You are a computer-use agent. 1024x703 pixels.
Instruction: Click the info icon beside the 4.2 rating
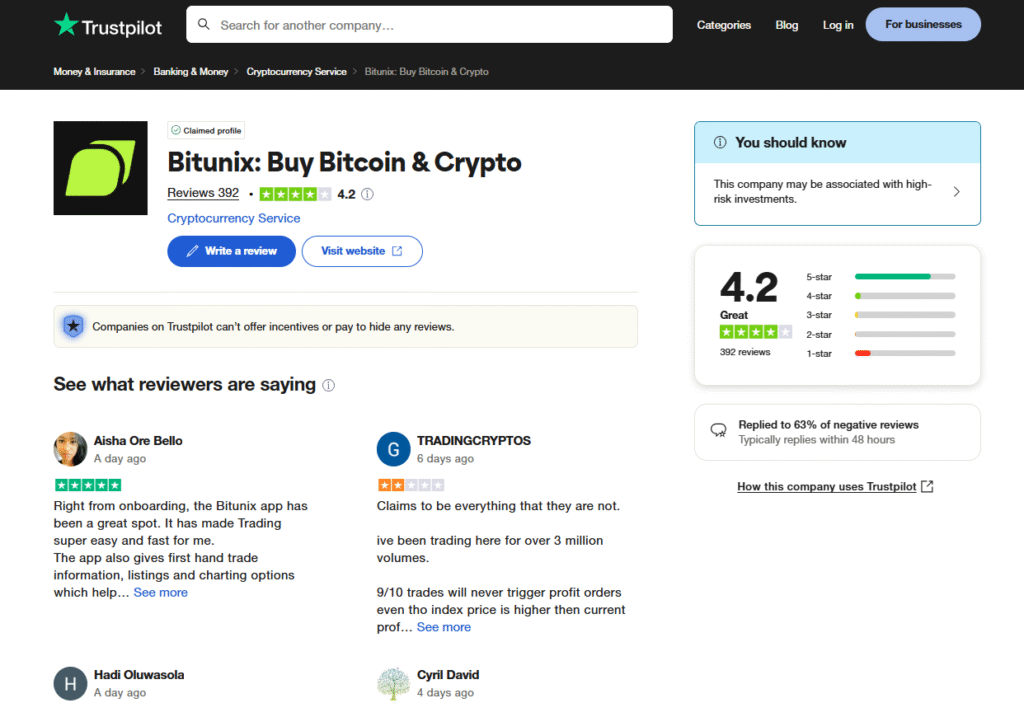tap(367, 193)
